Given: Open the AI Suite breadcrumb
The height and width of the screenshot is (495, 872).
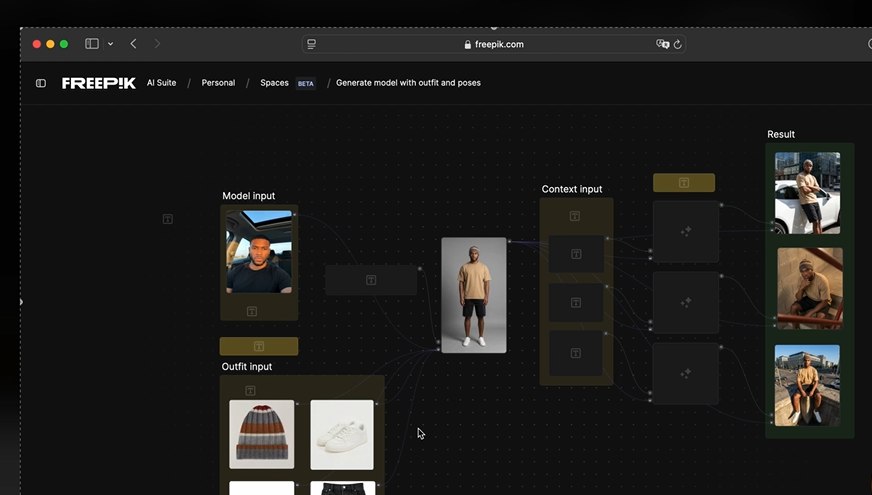Looking at the screenshot, I should [161, 83].
